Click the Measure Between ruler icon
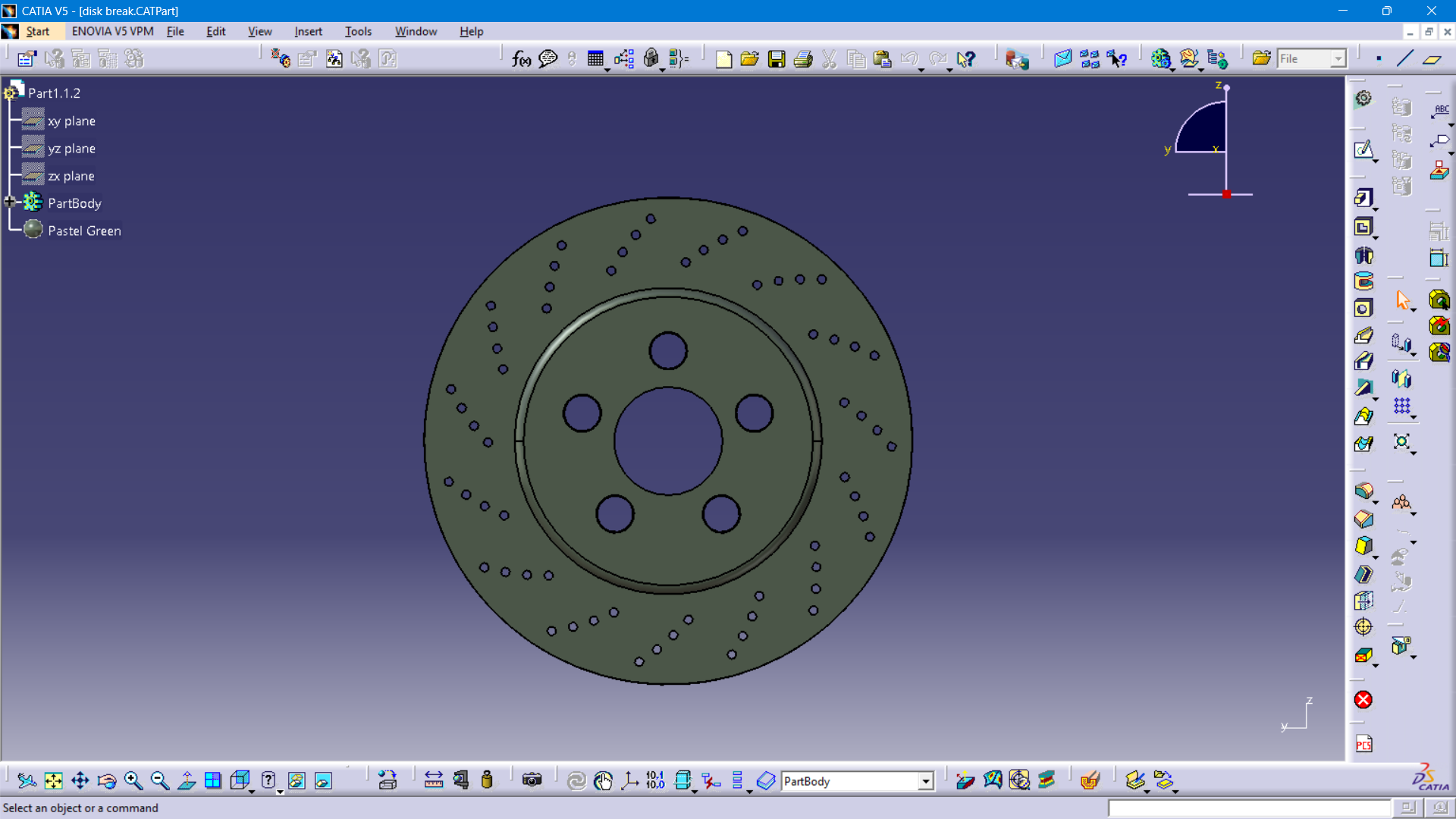This screenshot has height=819, width=1456. pos(433,780)
